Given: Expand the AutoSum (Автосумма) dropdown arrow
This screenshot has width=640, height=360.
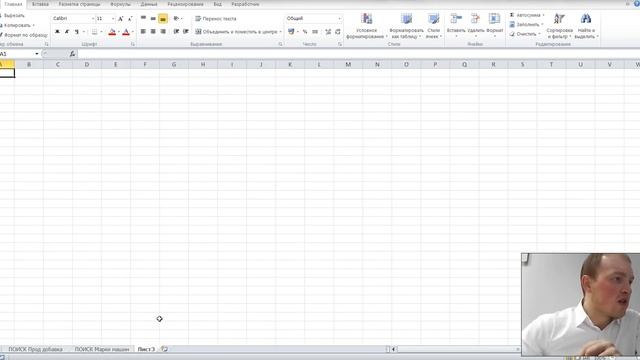Looking at the screenshot, I should (x=543, y=15).
